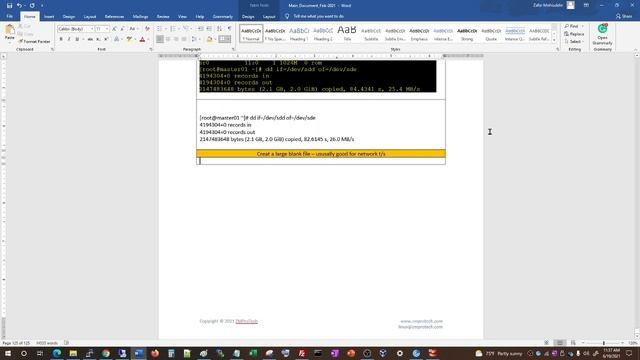The width and height of the screenshot is (640, 360).
Task: Expand the bullets list dropdown
Action: point(166,29)
